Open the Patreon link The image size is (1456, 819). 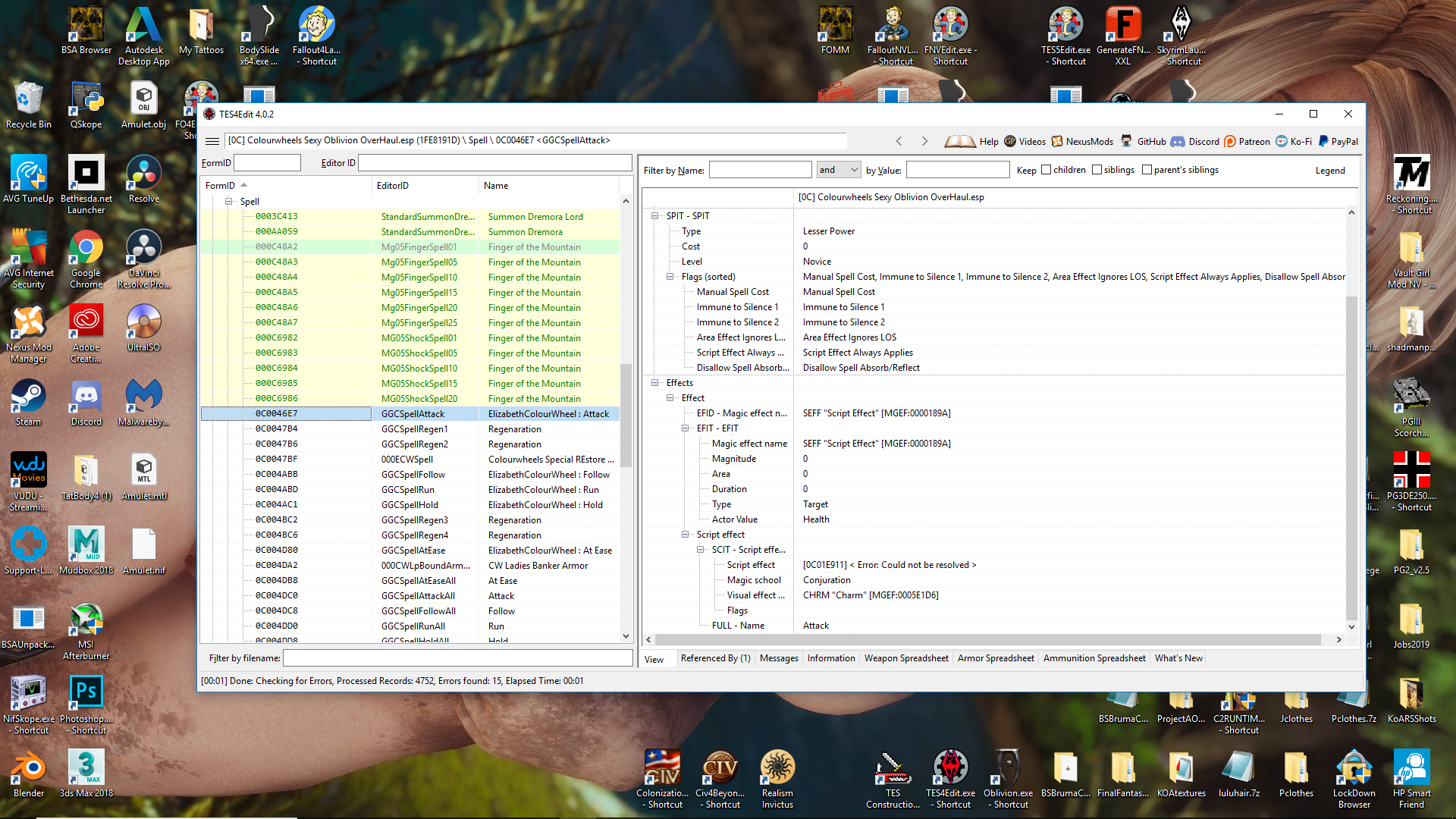click(x=1247, y=142)
